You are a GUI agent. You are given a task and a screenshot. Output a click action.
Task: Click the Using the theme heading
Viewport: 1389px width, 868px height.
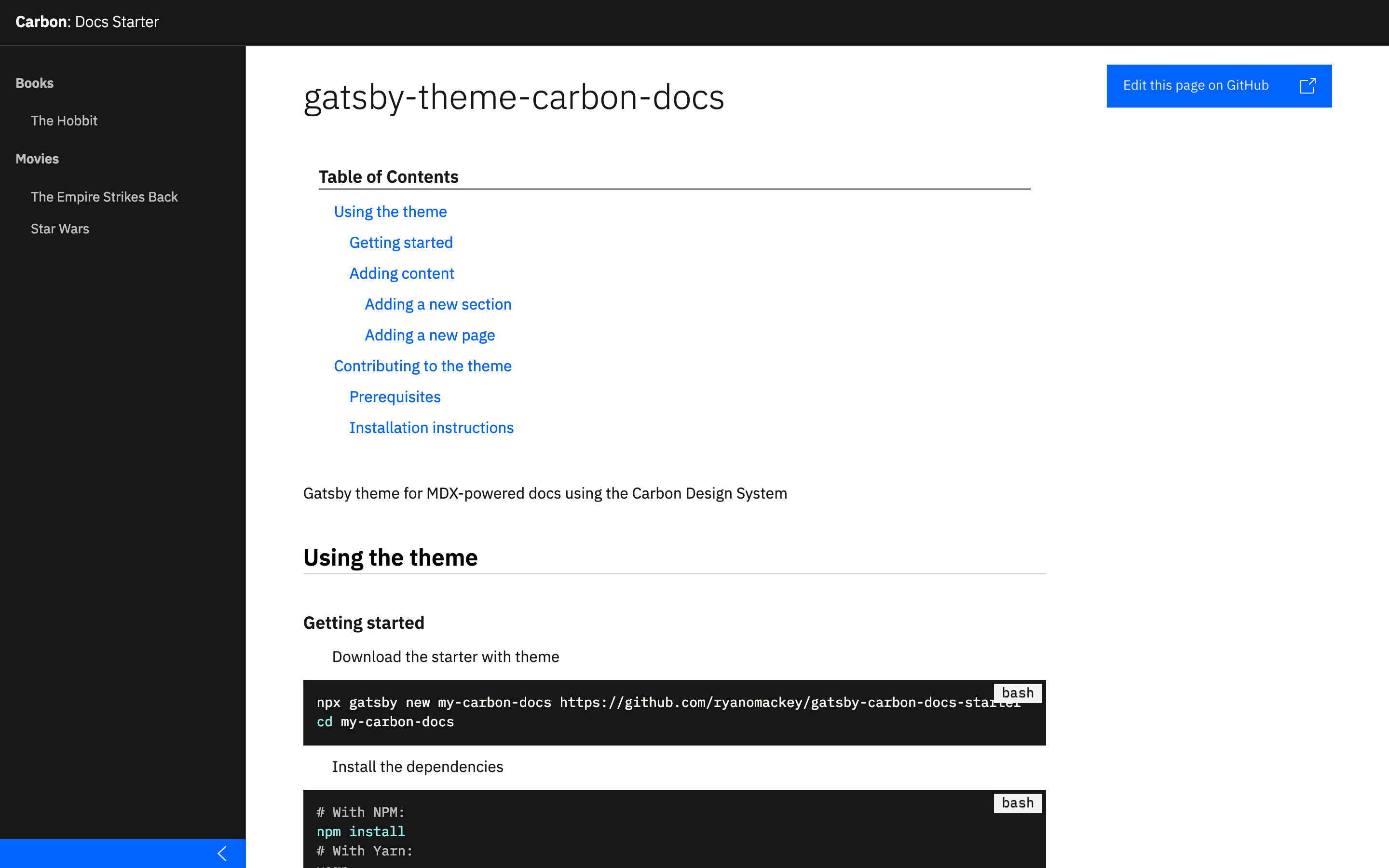tap(390, 558)
